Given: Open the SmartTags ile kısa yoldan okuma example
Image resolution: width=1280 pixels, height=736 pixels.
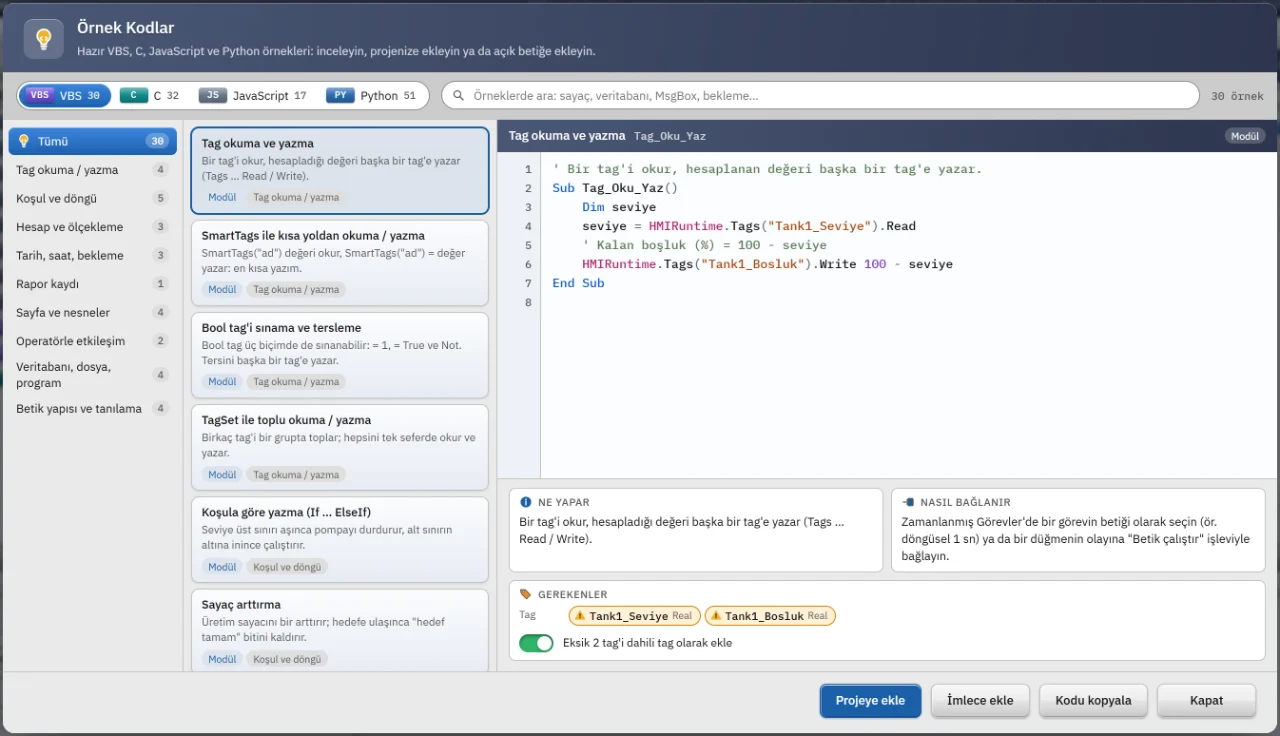Looking at the screenshot, I should (x=339, y=263).
